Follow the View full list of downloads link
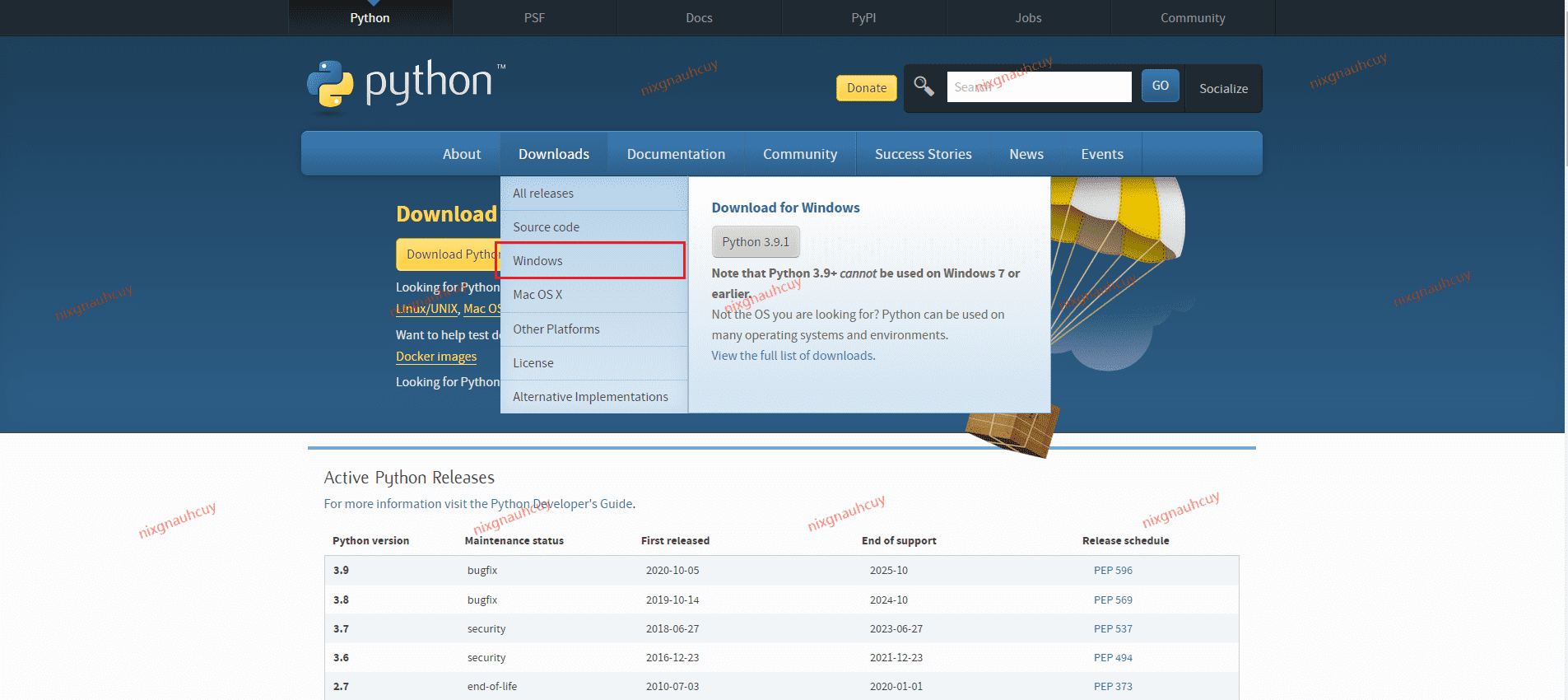The image size is (1568, 700). click(793, 356)
